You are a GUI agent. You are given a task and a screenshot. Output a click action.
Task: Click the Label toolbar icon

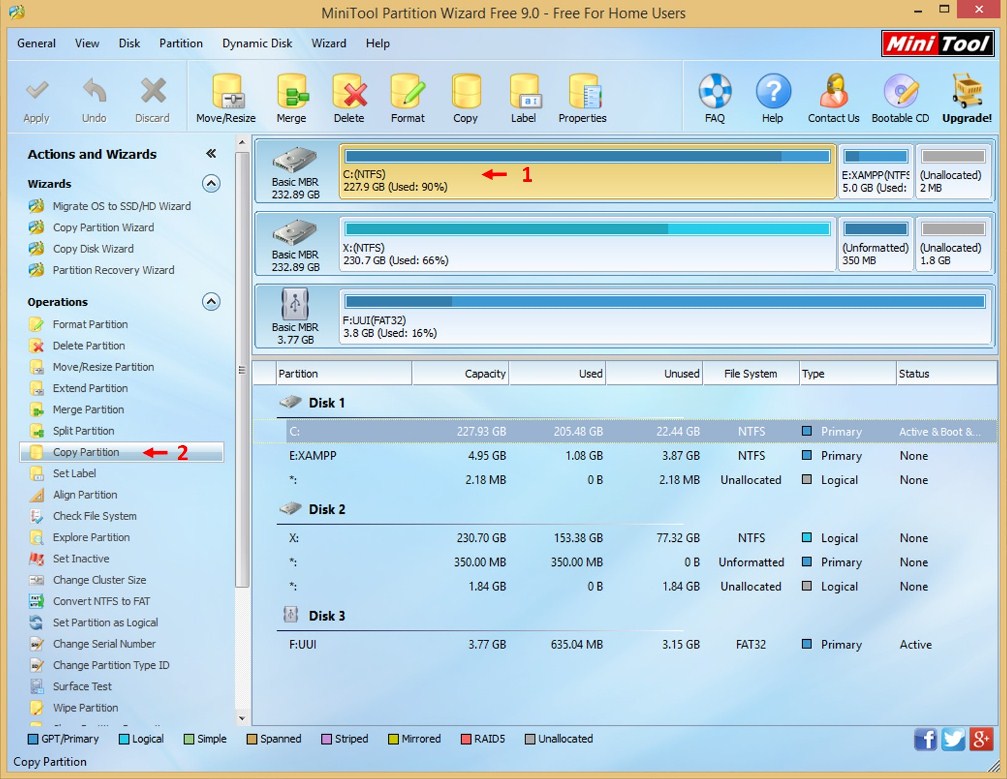tap(523, 91)
